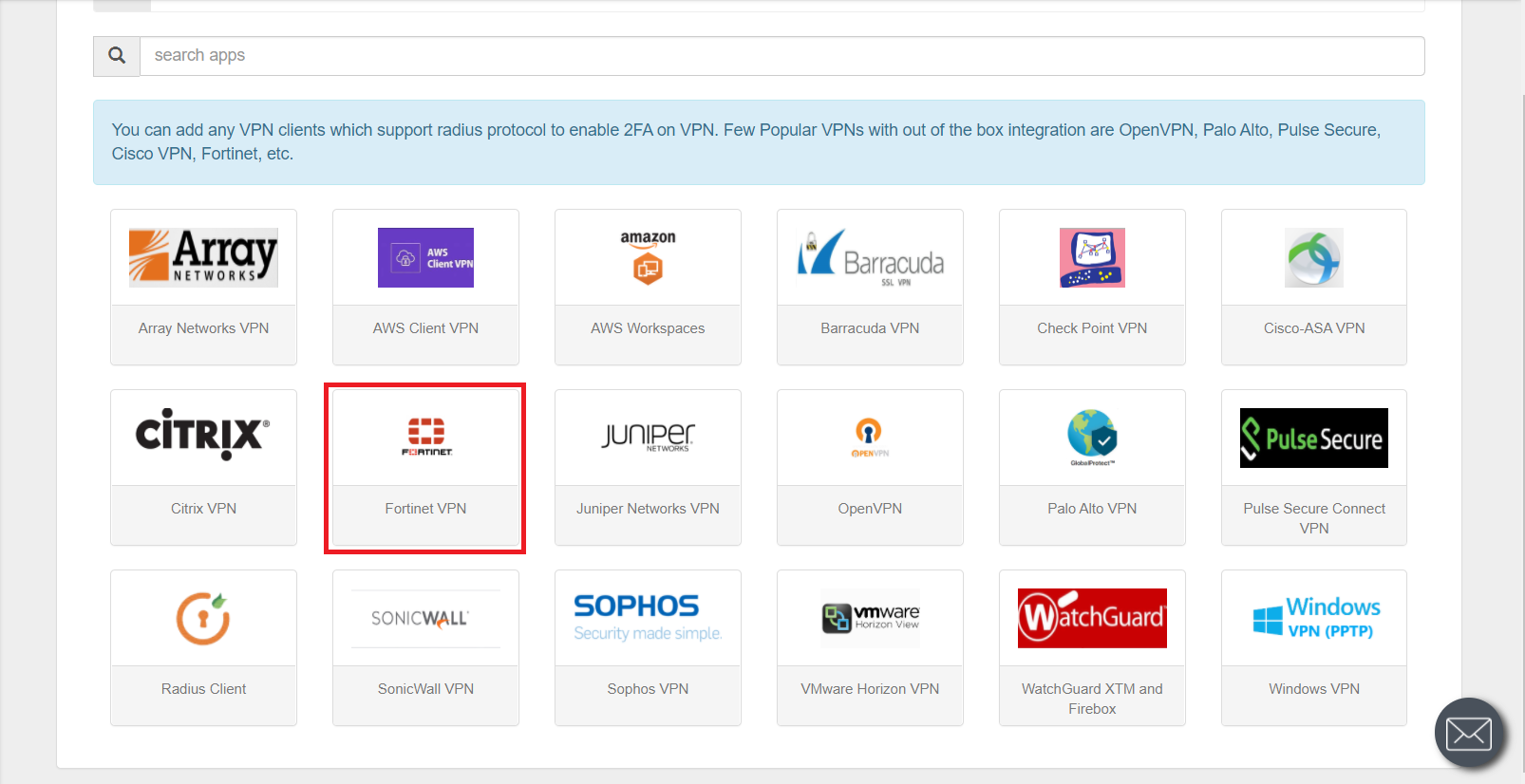Click the Array Networks logo
This screenshot has width=1525, height=784.
pos(203,257)
